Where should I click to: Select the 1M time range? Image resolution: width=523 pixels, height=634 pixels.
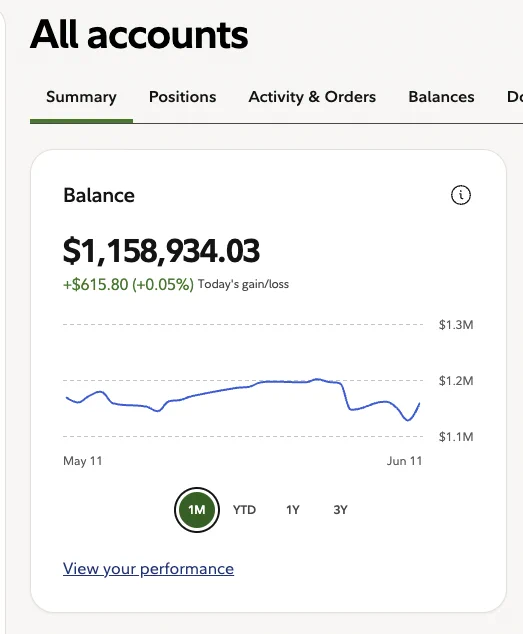pos(197,509)
